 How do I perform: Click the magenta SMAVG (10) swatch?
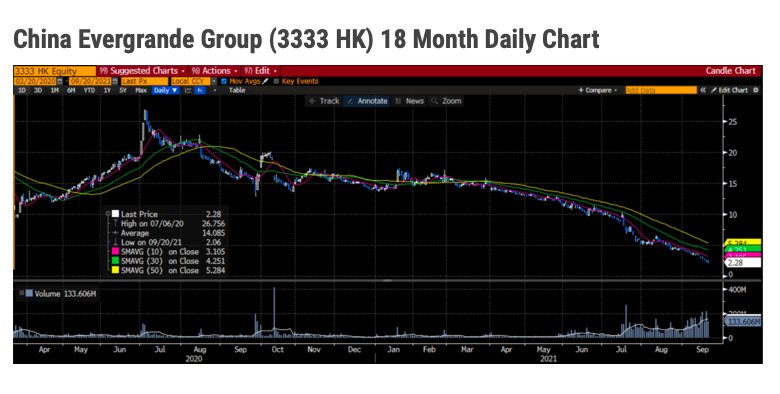point(115,252)
